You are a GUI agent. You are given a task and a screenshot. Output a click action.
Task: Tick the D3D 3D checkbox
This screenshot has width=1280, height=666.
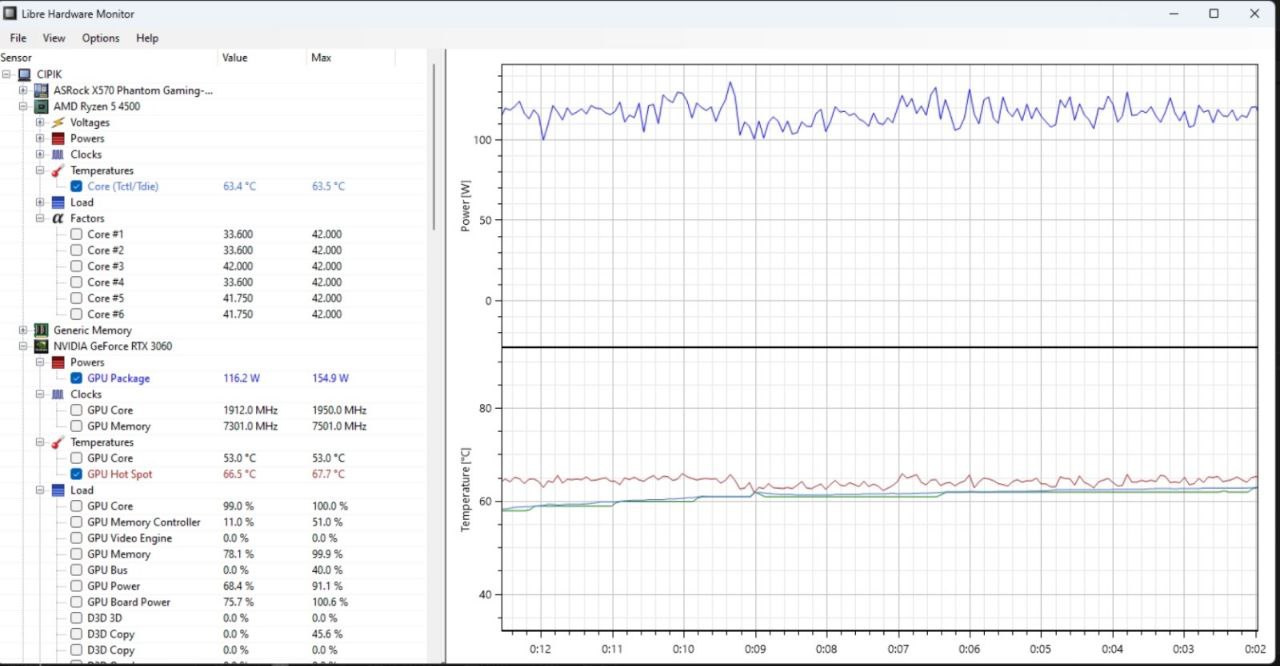coord(76,618)
